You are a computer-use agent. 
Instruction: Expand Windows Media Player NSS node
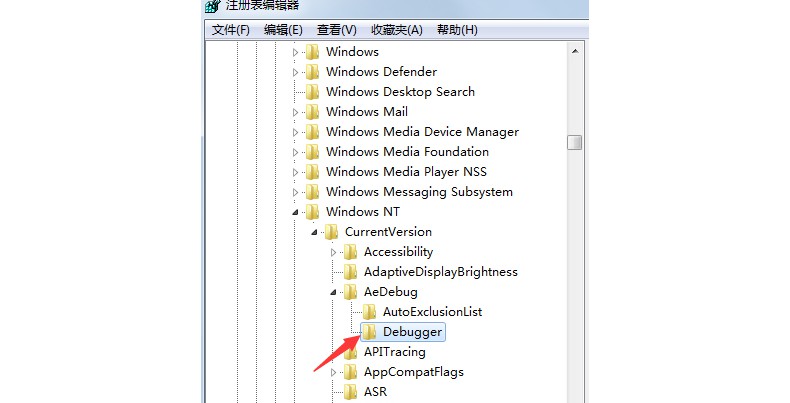295,172
